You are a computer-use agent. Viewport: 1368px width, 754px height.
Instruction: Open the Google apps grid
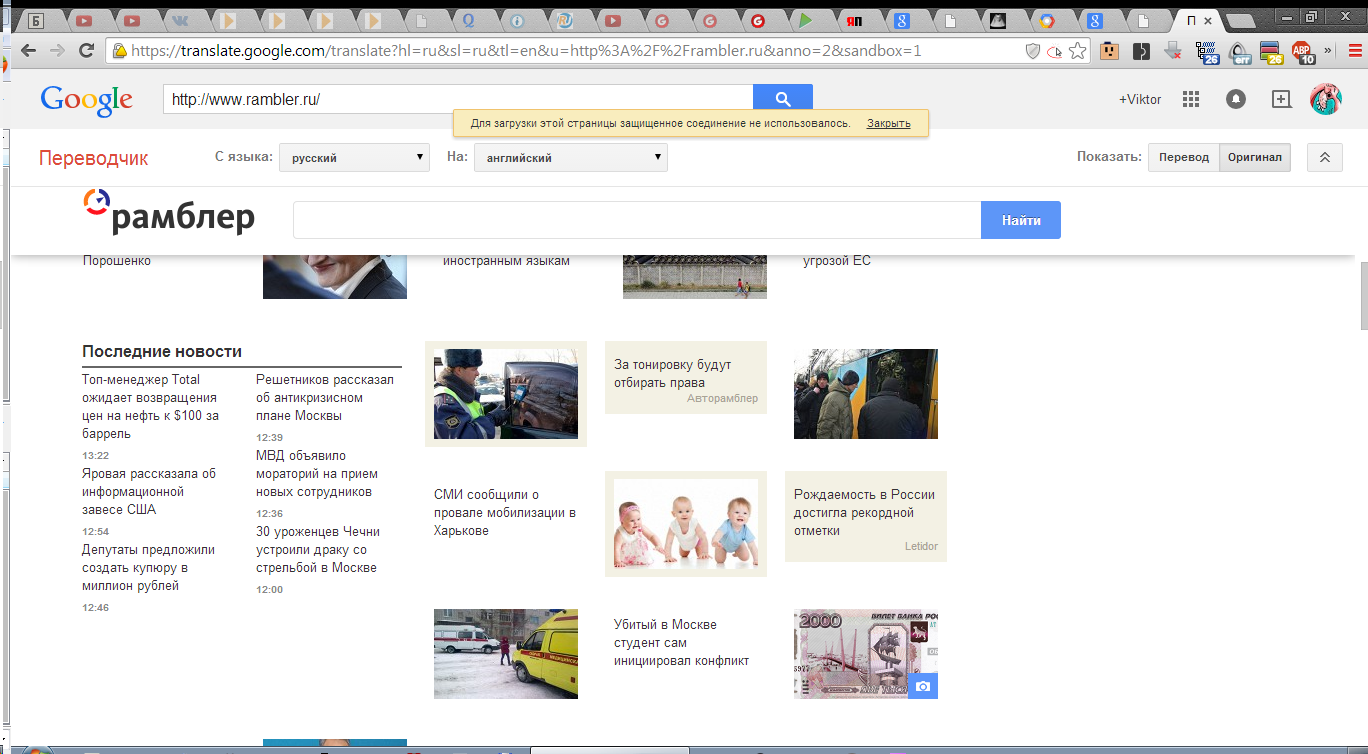click(x=1190, y=99)
